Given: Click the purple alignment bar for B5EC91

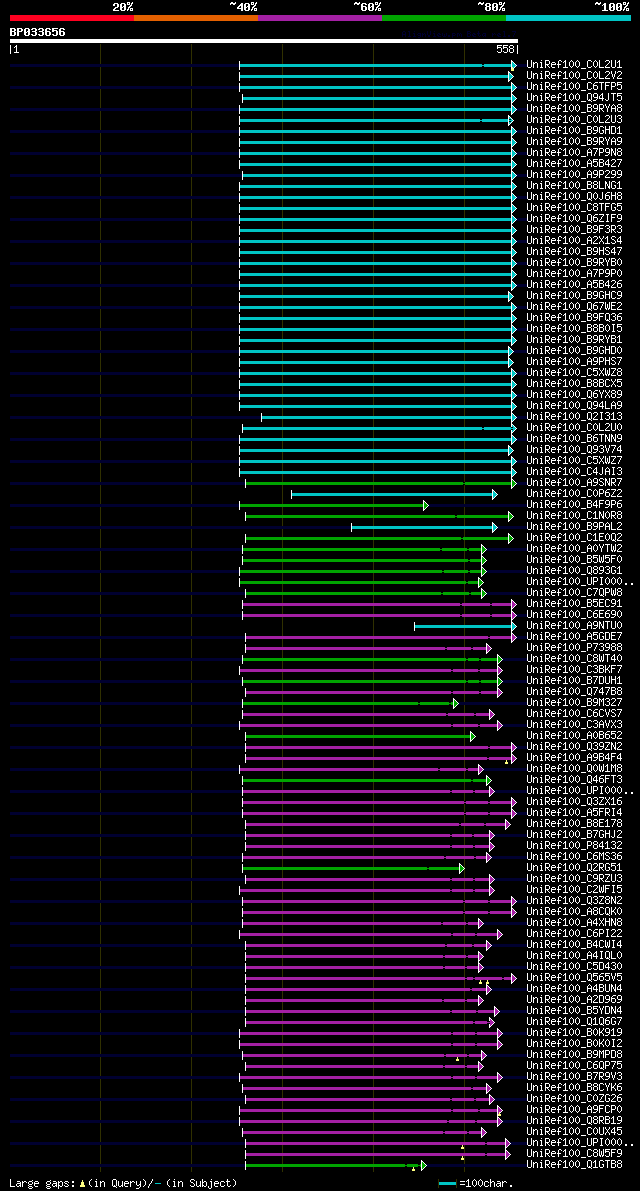Looking at the screenshot, I should click(x=379, y=605).
